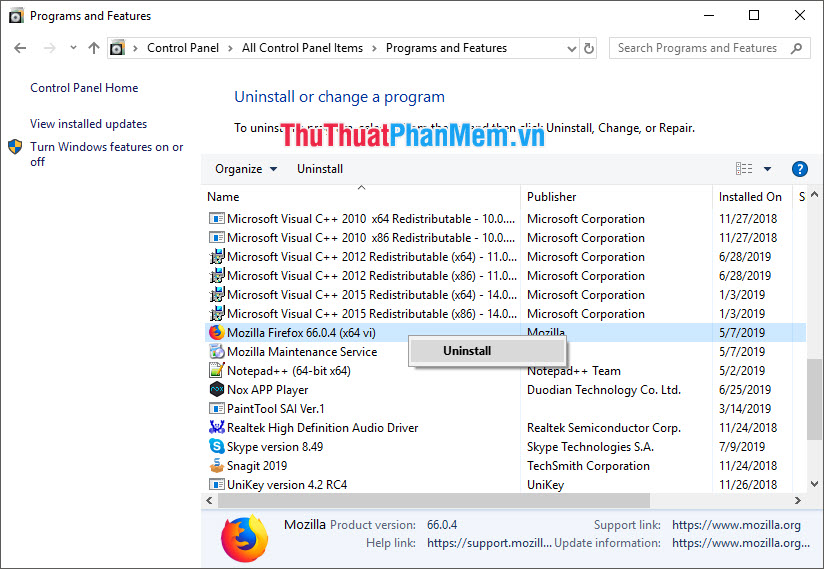Click the UniKey icon
Screen dimensions: 824x569
click(x=217, y=484)
